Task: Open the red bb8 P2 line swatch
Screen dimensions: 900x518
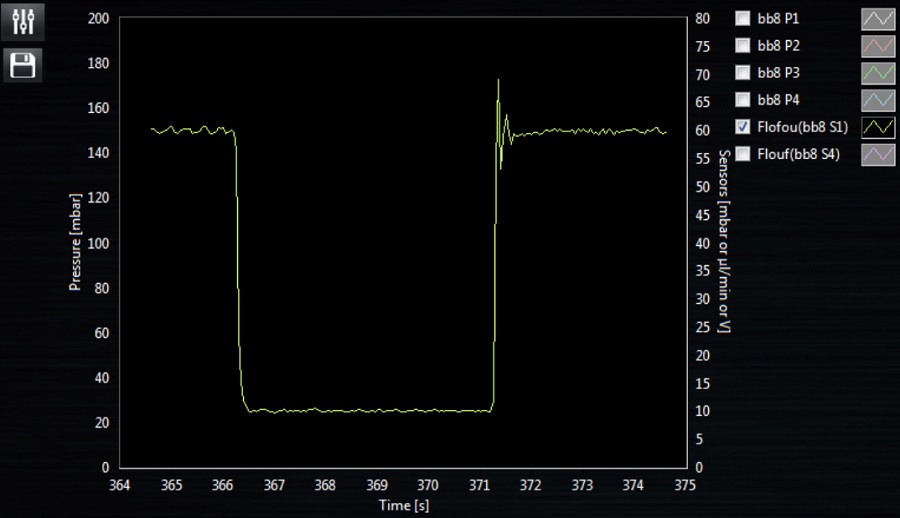Action: tap(876, 45)
